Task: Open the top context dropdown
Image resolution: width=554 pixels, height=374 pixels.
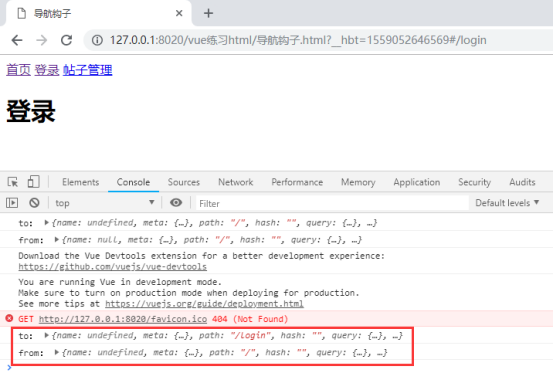Action: click(105, 203)
